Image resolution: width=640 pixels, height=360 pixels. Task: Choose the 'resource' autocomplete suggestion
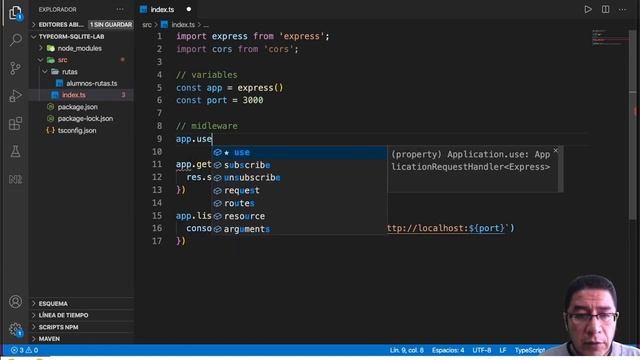click(x=299, y=216)
